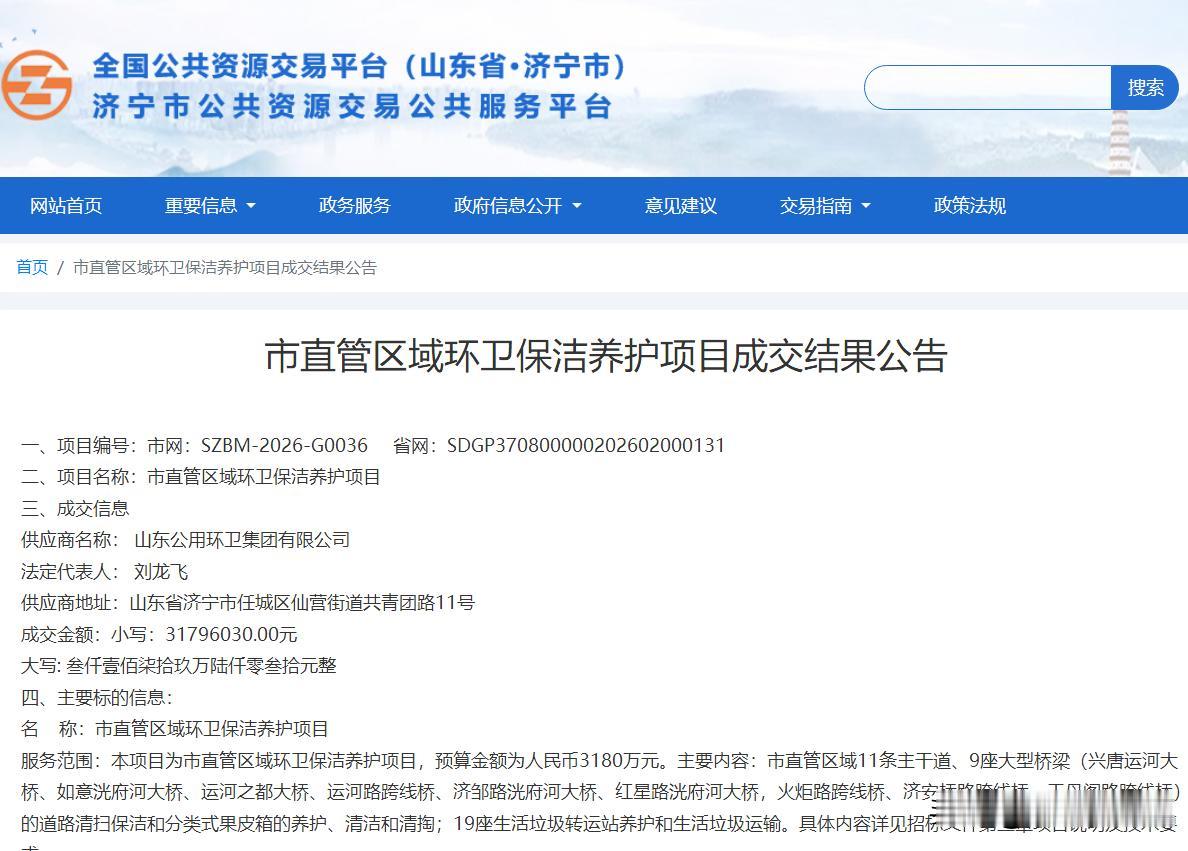The height and width of the screenshot is (851, 1188).
Task: Select the amount 31796030.00元
Action: pyautogui.click(x=231, y=634)
